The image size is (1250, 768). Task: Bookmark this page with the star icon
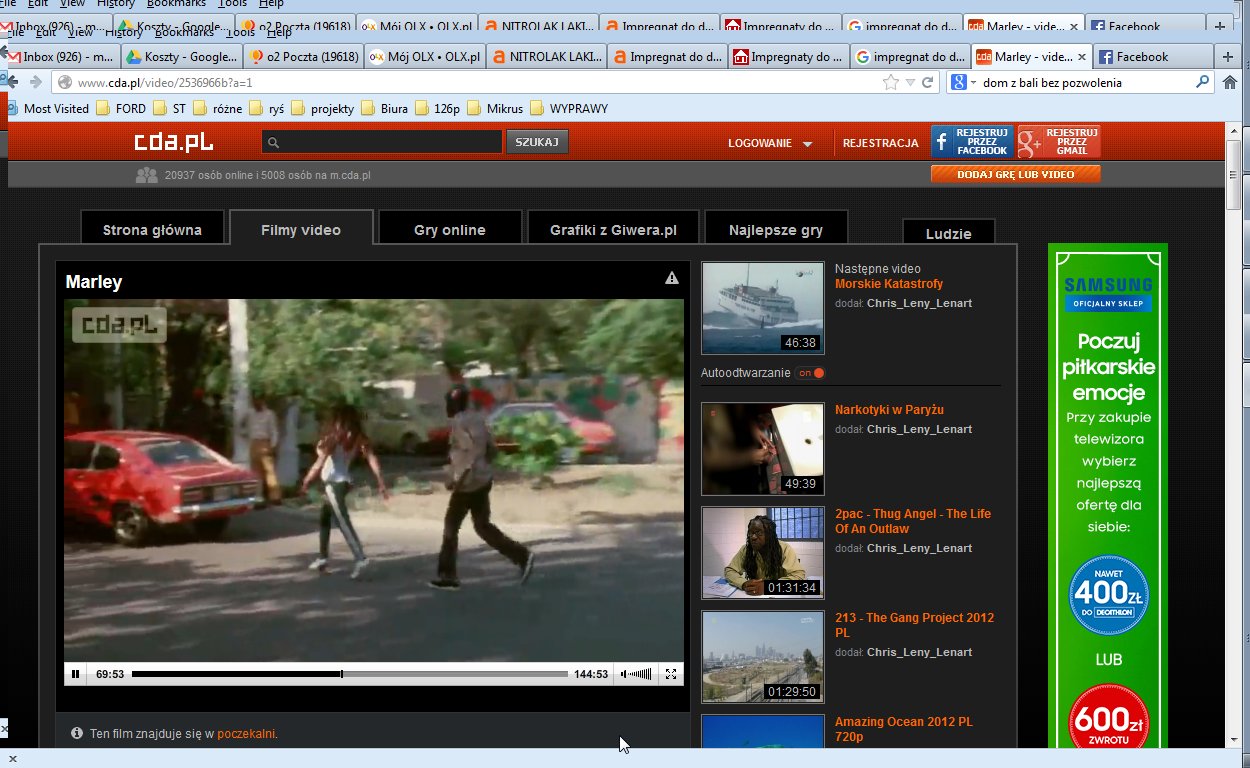(x=890, y=82)
